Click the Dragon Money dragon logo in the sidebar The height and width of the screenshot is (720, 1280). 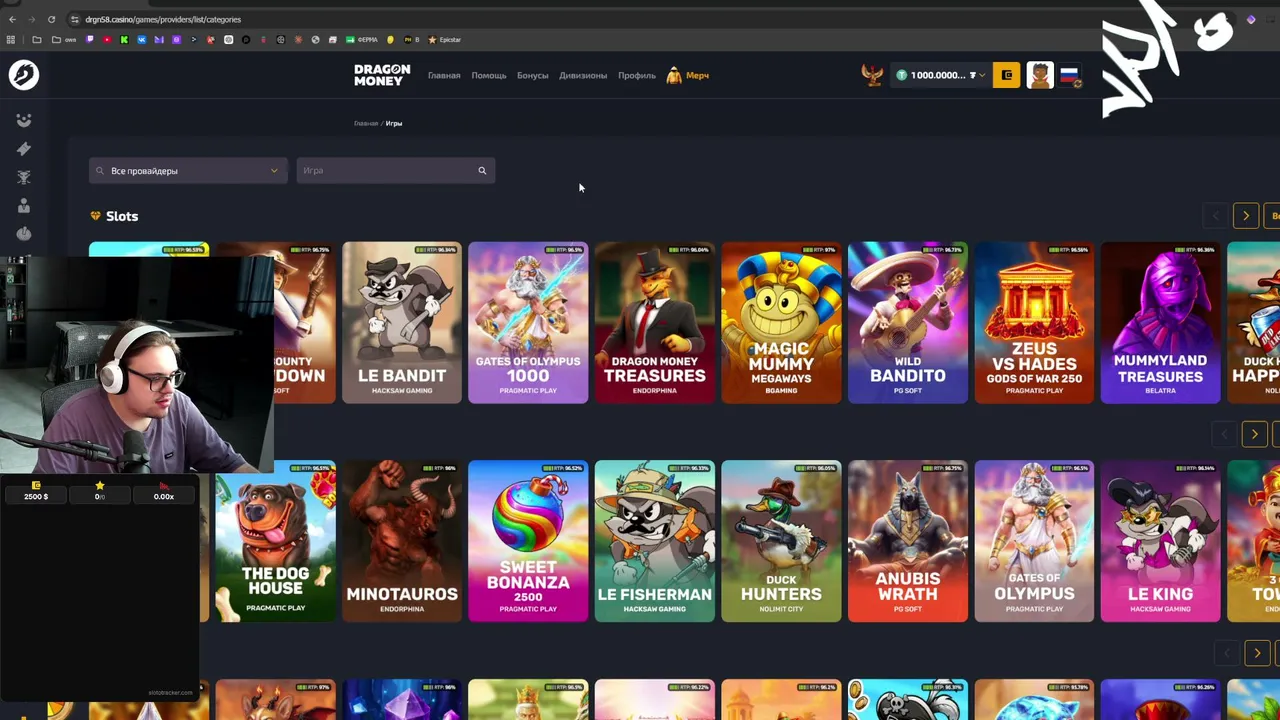pos(24,75)
